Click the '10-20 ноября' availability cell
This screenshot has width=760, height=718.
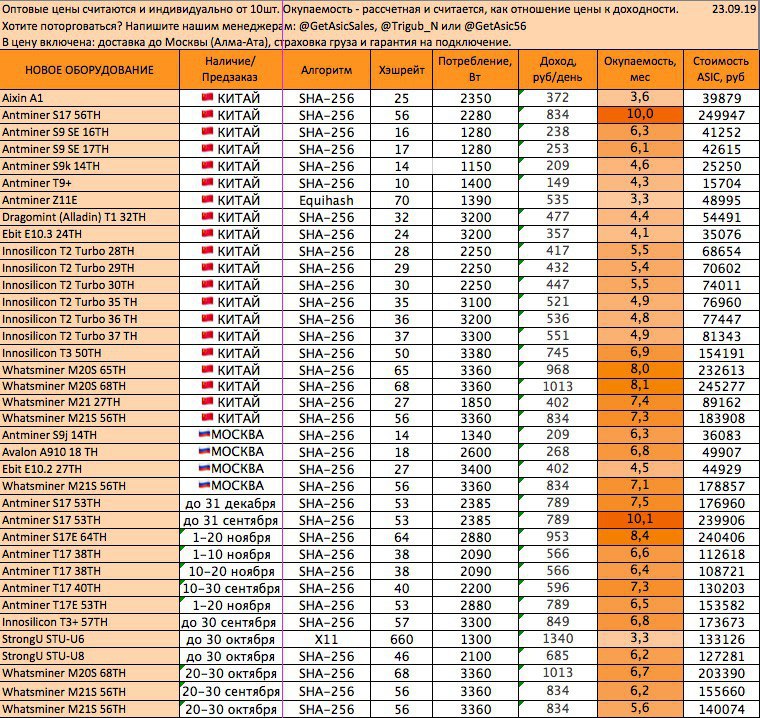(x=231, y=571)
